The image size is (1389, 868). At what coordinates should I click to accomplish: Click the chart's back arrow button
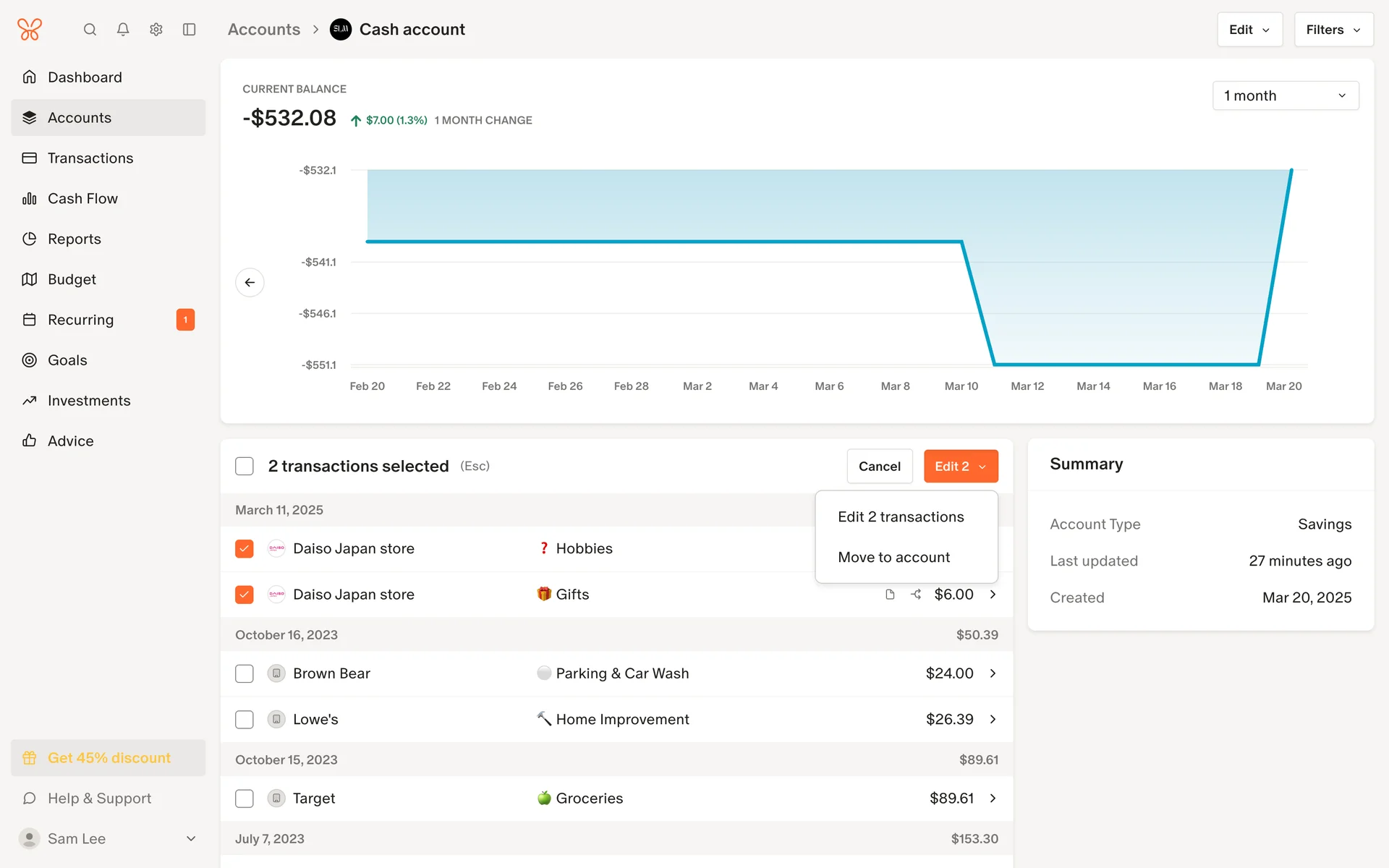point(250,282)
